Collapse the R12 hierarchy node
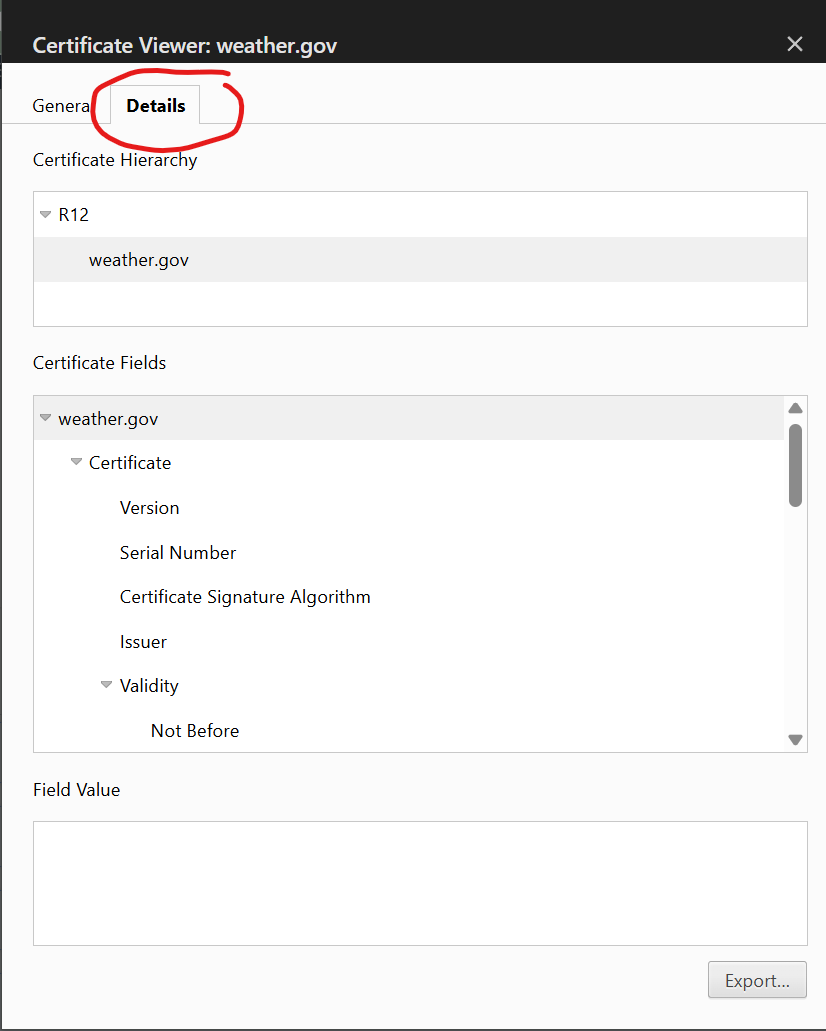 (45, 214)
